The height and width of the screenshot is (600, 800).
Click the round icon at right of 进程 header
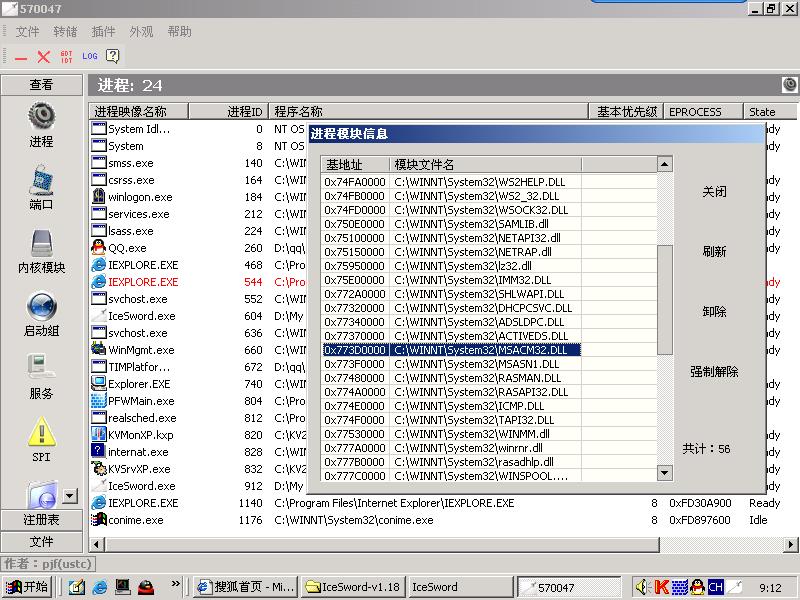click(x=789, y=85)
